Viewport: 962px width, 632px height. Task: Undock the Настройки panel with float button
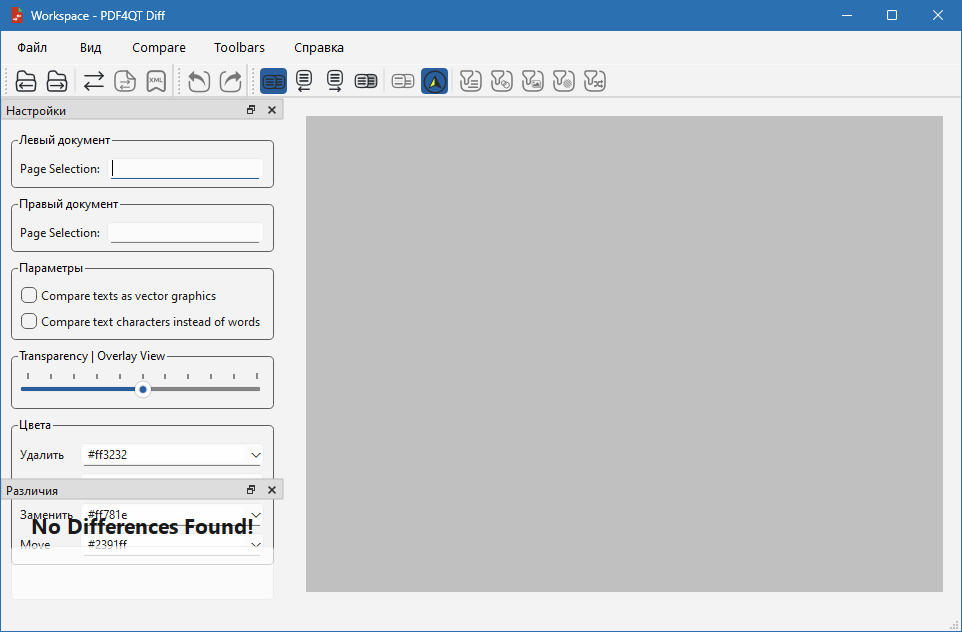tap(250, 110)
